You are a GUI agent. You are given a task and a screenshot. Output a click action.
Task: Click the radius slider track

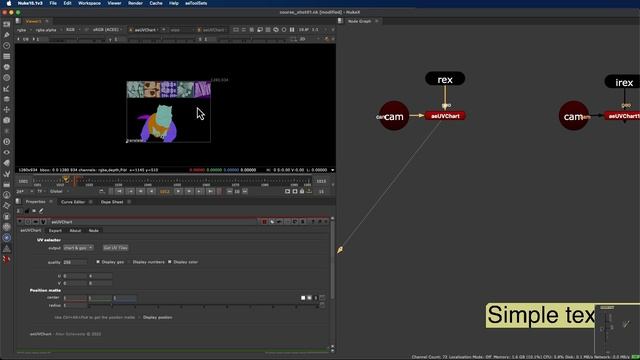[203, 305]
